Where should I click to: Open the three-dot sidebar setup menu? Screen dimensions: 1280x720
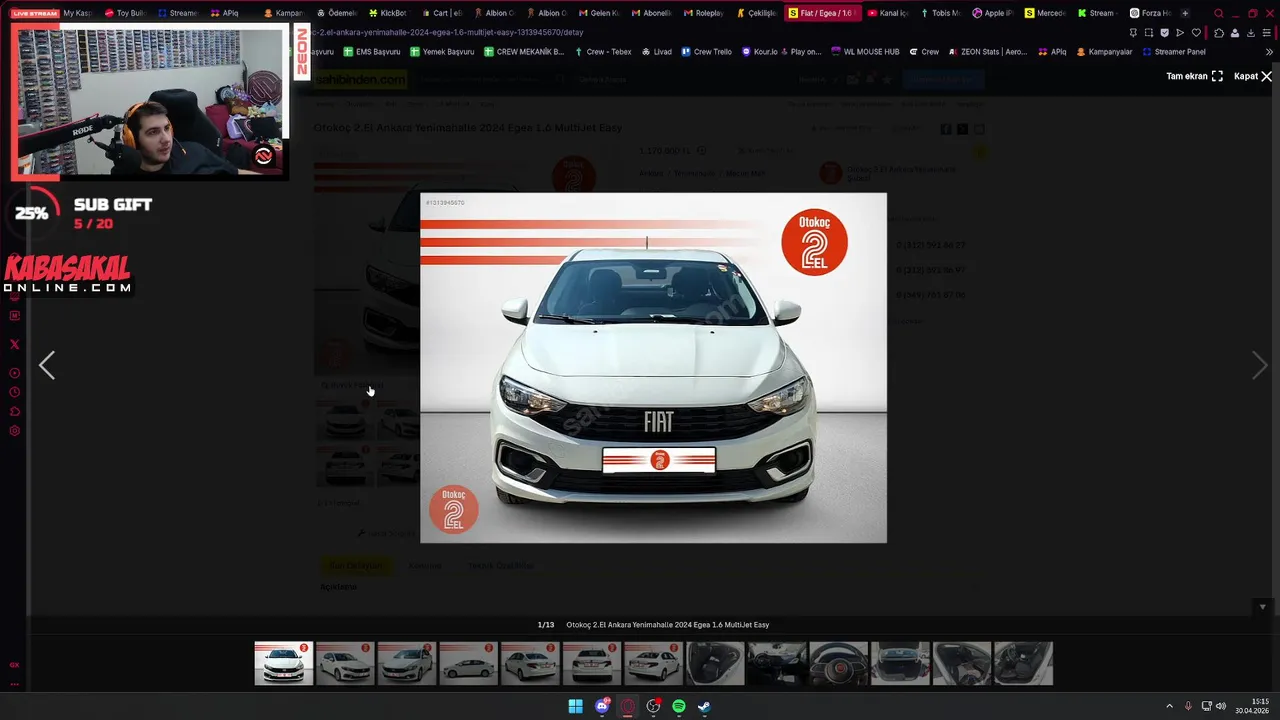pyautogui.click(x=14, y=685)
